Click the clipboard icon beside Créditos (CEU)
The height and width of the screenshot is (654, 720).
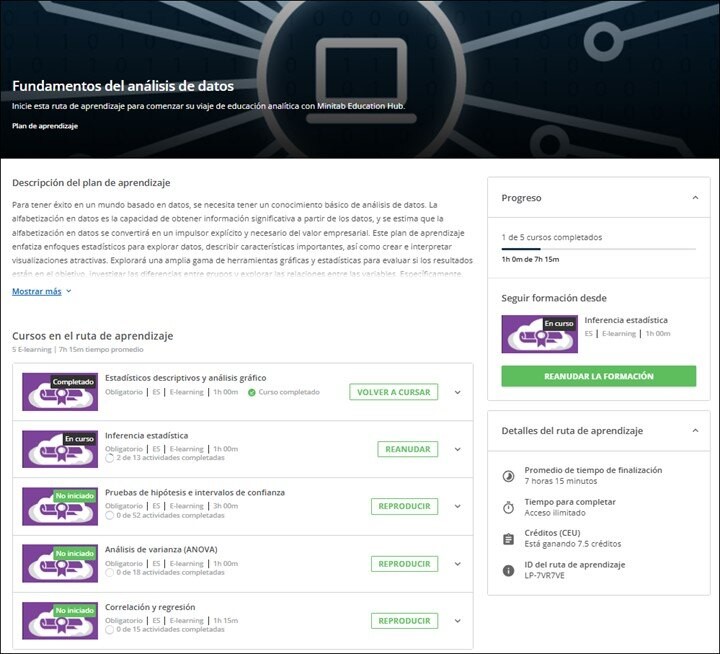coord(507,539)
